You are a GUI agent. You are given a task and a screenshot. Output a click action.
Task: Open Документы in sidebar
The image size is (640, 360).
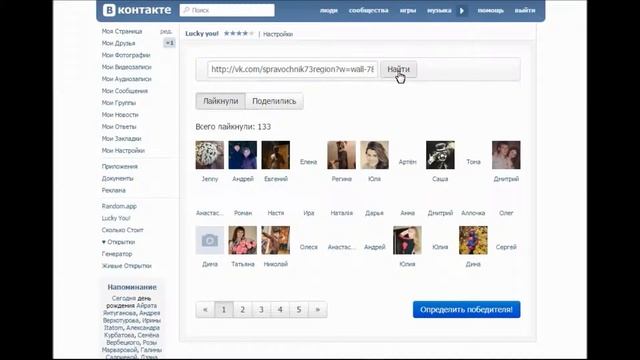coord(118,178)
